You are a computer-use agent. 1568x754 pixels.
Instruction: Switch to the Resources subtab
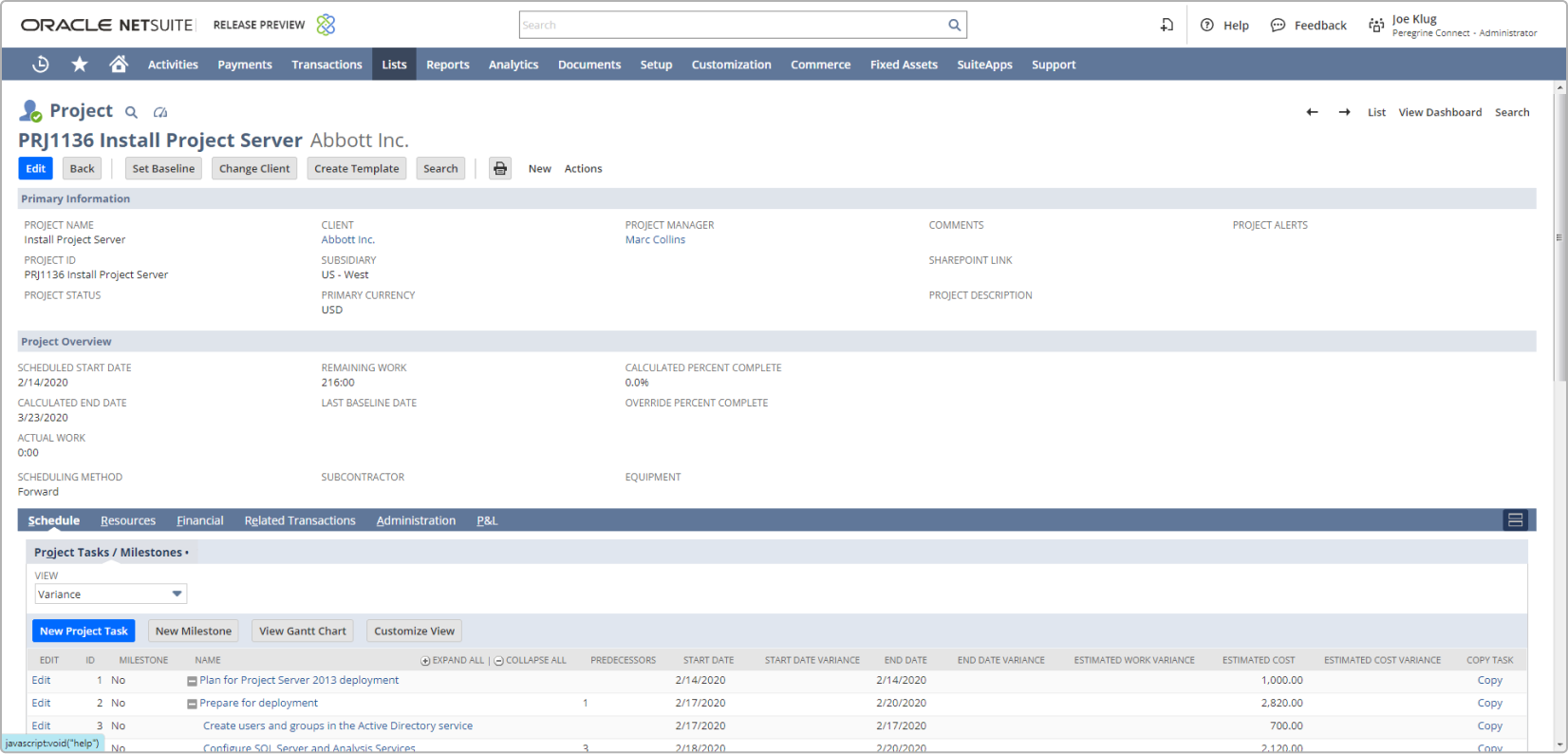coord(128,520)
